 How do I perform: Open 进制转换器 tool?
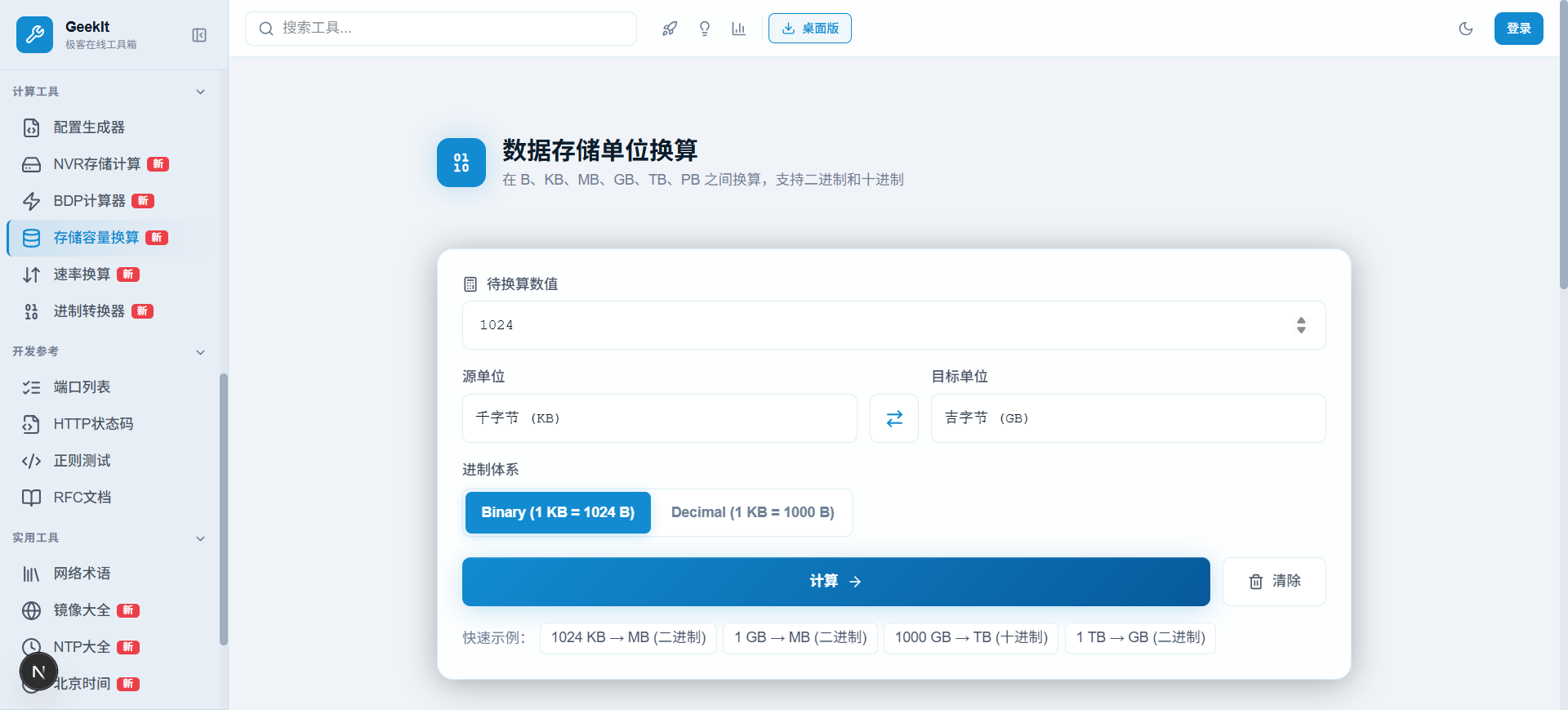pyautogui.click(x=106, y=311)
